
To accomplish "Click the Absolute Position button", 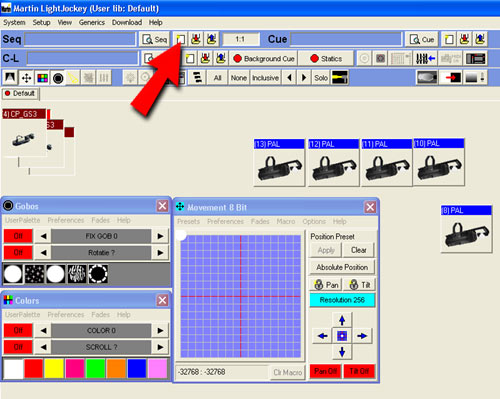I will 342,267.
